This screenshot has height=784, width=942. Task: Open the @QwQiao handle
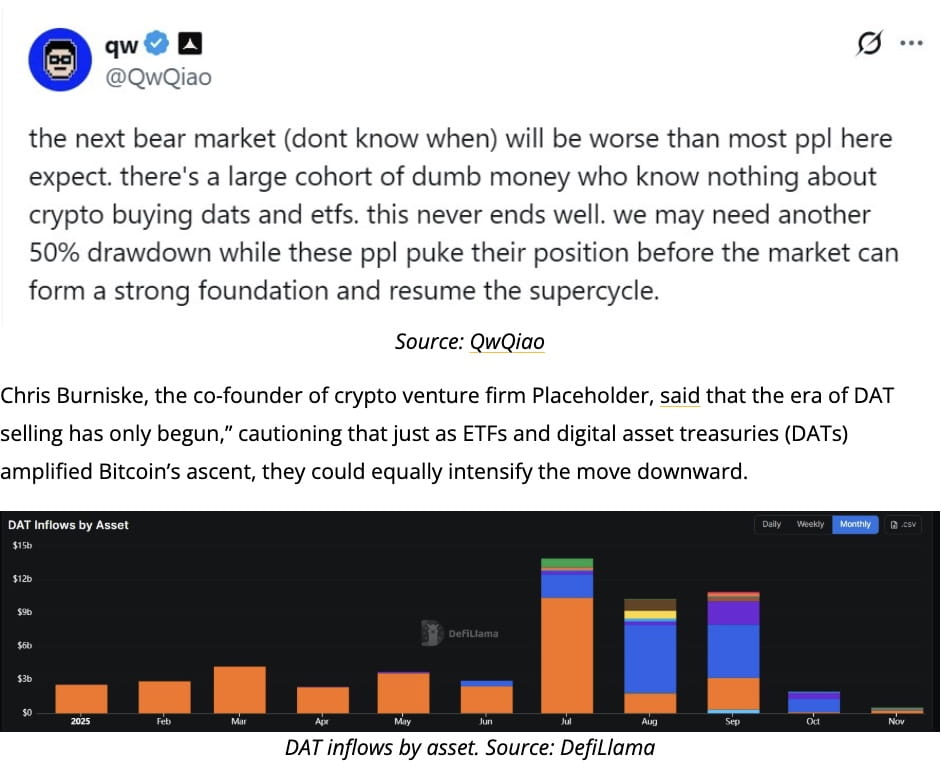[159, 77]
